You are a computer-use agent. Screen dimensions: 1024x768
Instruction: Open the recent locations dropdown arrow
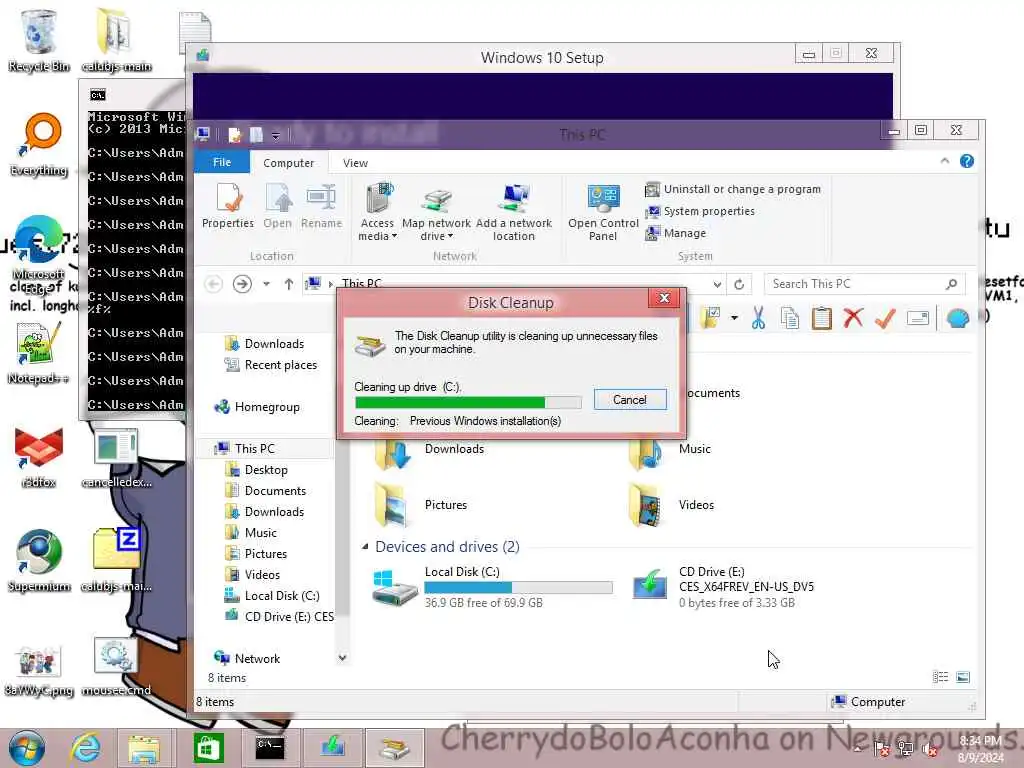(266, 284)
